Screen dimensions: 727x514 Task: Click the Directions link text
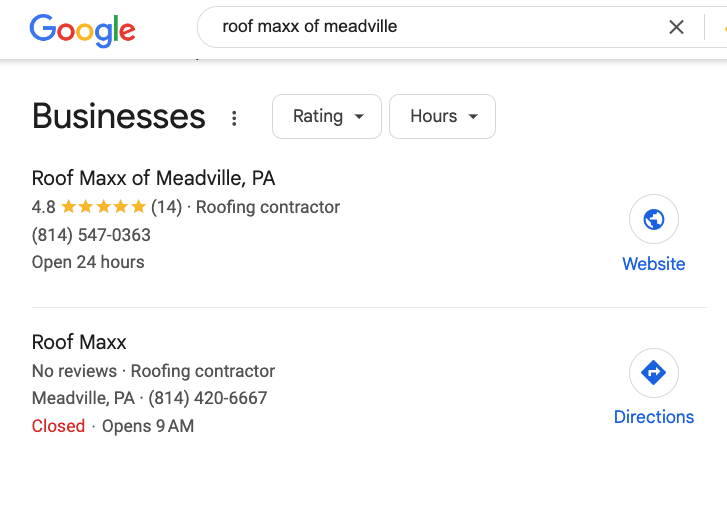click(x=654, y=417)
